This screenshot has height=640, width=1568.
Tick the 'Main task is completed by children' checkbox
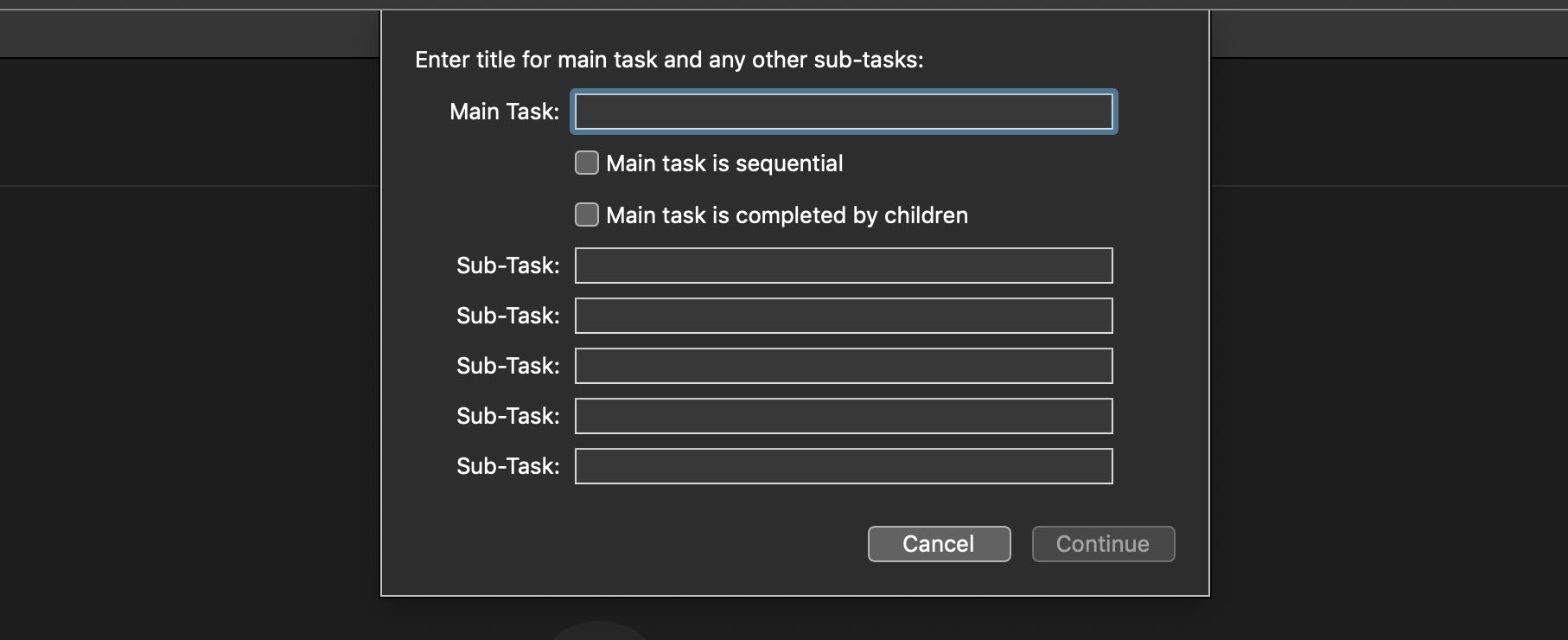click(x=587, y=214)
